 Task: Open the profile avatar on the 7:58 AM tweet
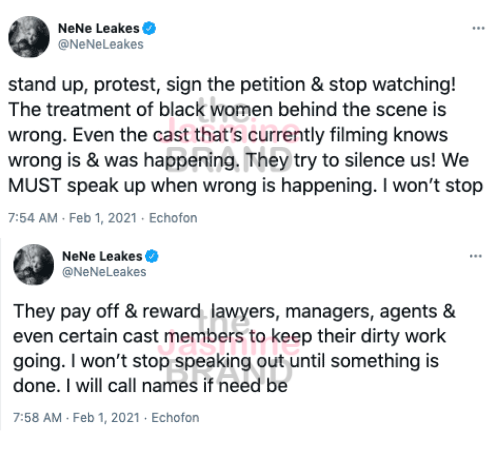[33, 264]
